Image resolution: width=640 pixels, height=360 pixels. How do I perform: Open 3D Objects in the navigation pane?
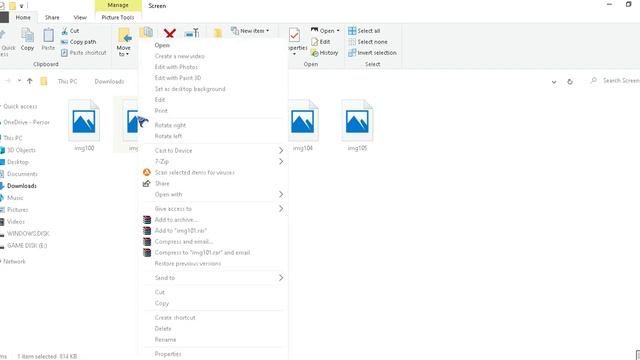pyautogui.click(x=21, y=150)
